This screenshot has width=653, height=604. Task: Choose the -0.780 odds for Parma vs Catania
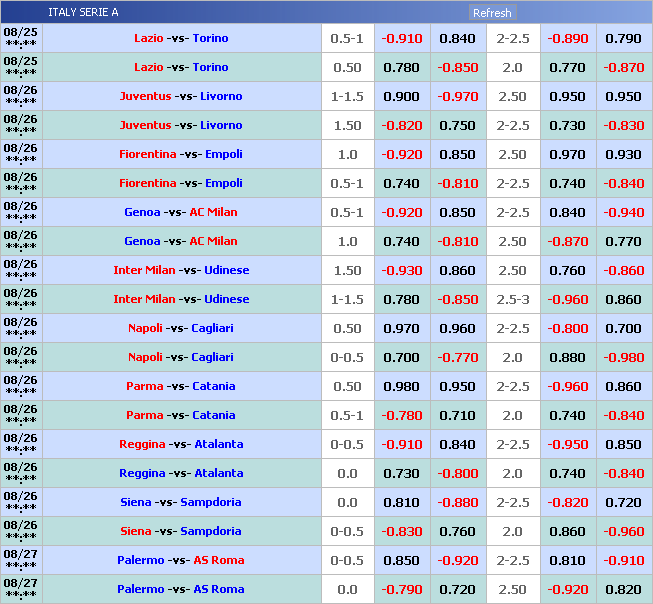pyautogui.click(x=401, y=415)
